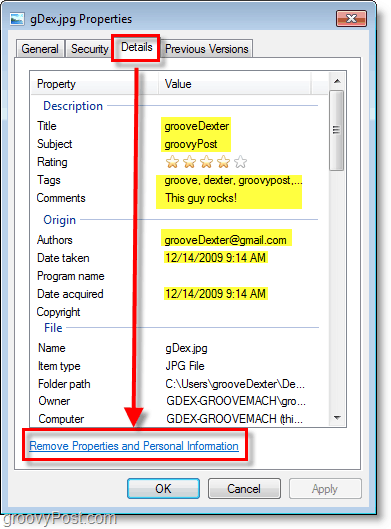The width and height of the screenshot is (391, 529).
Task: Select the Date taken property label
Action: (x=63, y=258)
